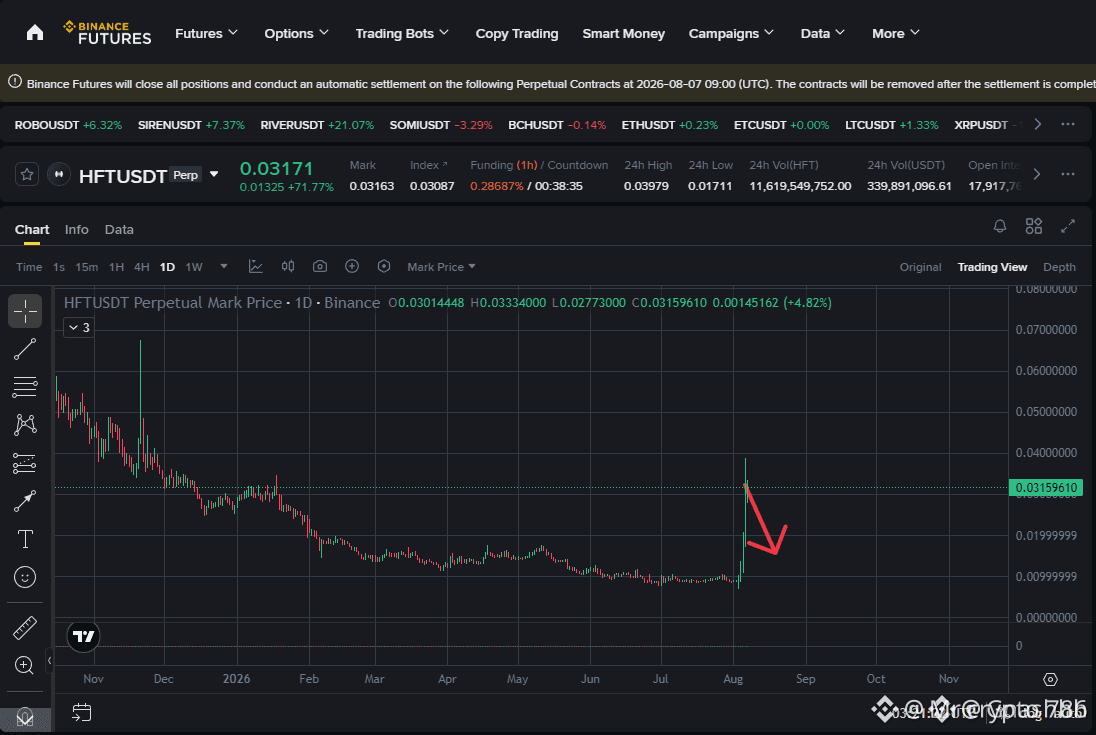Screen dimensions: 1096x735
Task: Select the trend line tool
Action: tap(25, 349)
